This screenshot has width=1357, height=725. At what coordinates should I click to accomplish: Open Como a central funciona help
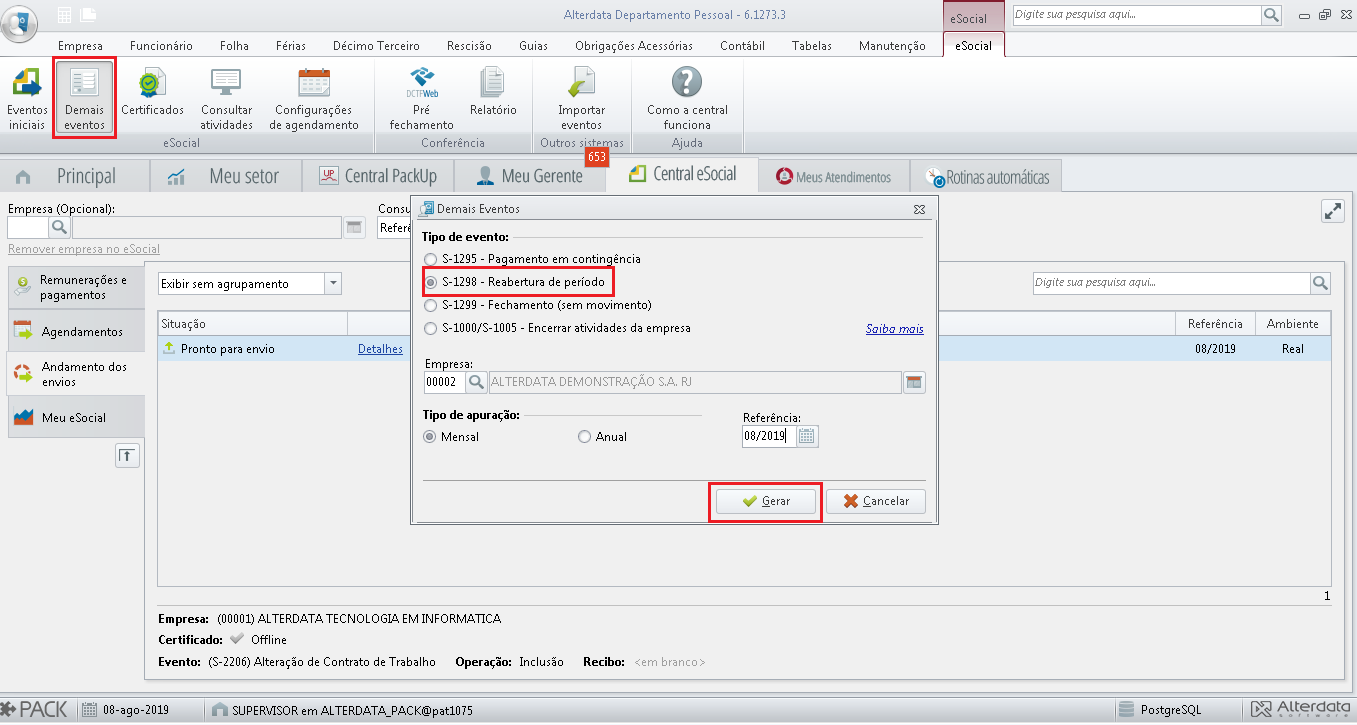pos(687,98)
